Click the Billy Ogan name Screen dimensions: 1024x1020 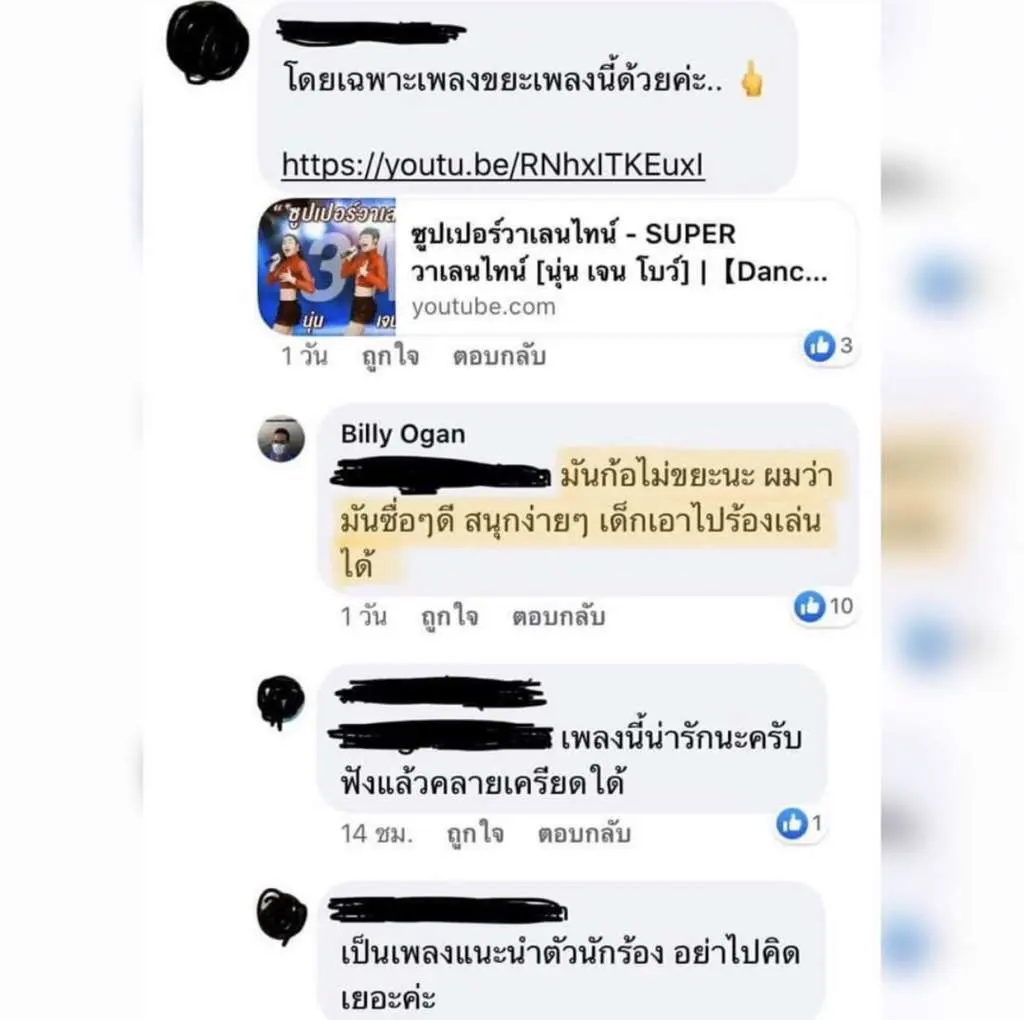coord(403,434)
